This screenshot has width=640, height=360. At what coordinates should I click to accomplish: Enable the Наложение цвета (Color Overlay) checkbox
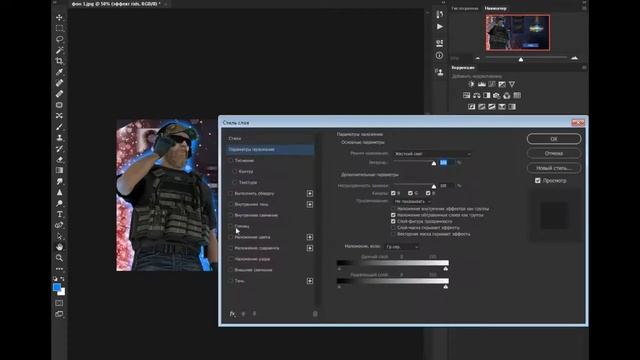tap(231, 237)
